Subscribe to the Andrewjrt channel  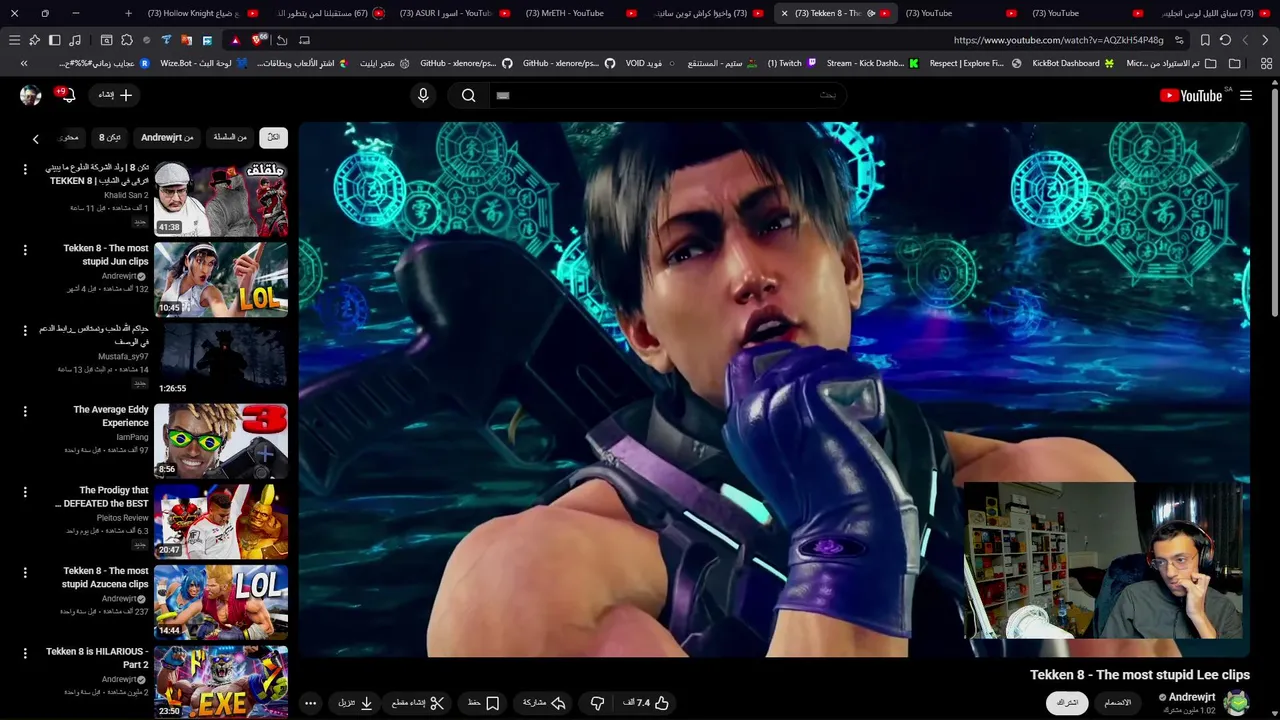[x=1068, y=703]
